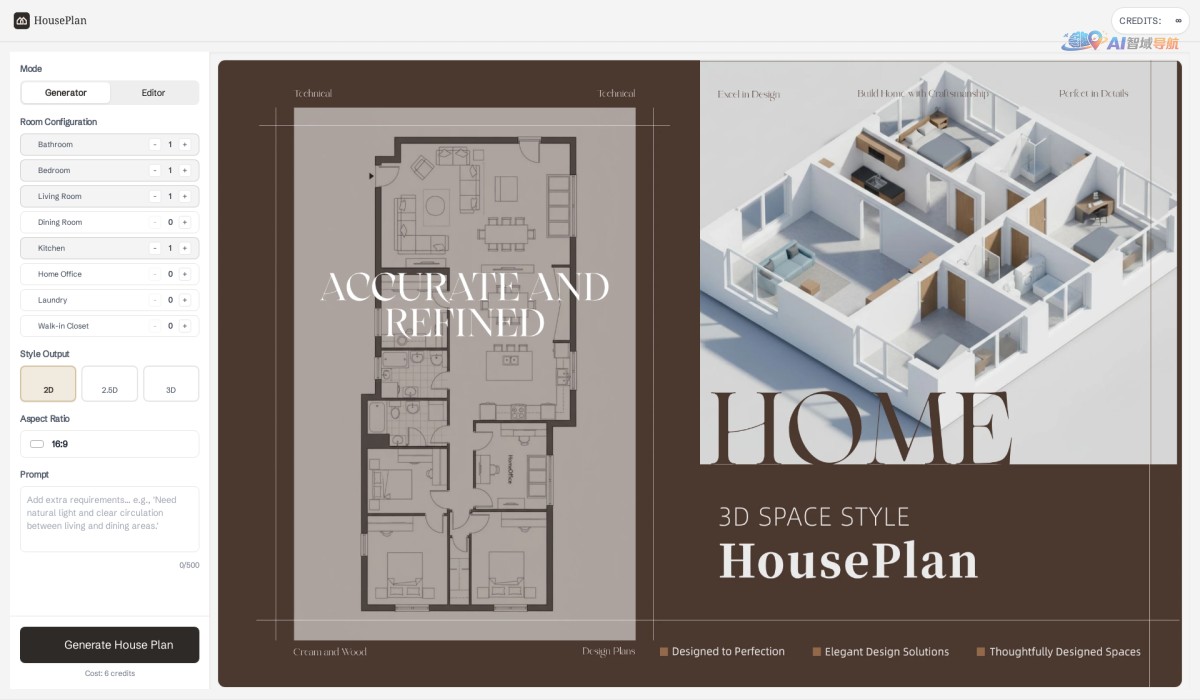
Task: Add a Home Office with plus
Action: (x=185, y=274)
